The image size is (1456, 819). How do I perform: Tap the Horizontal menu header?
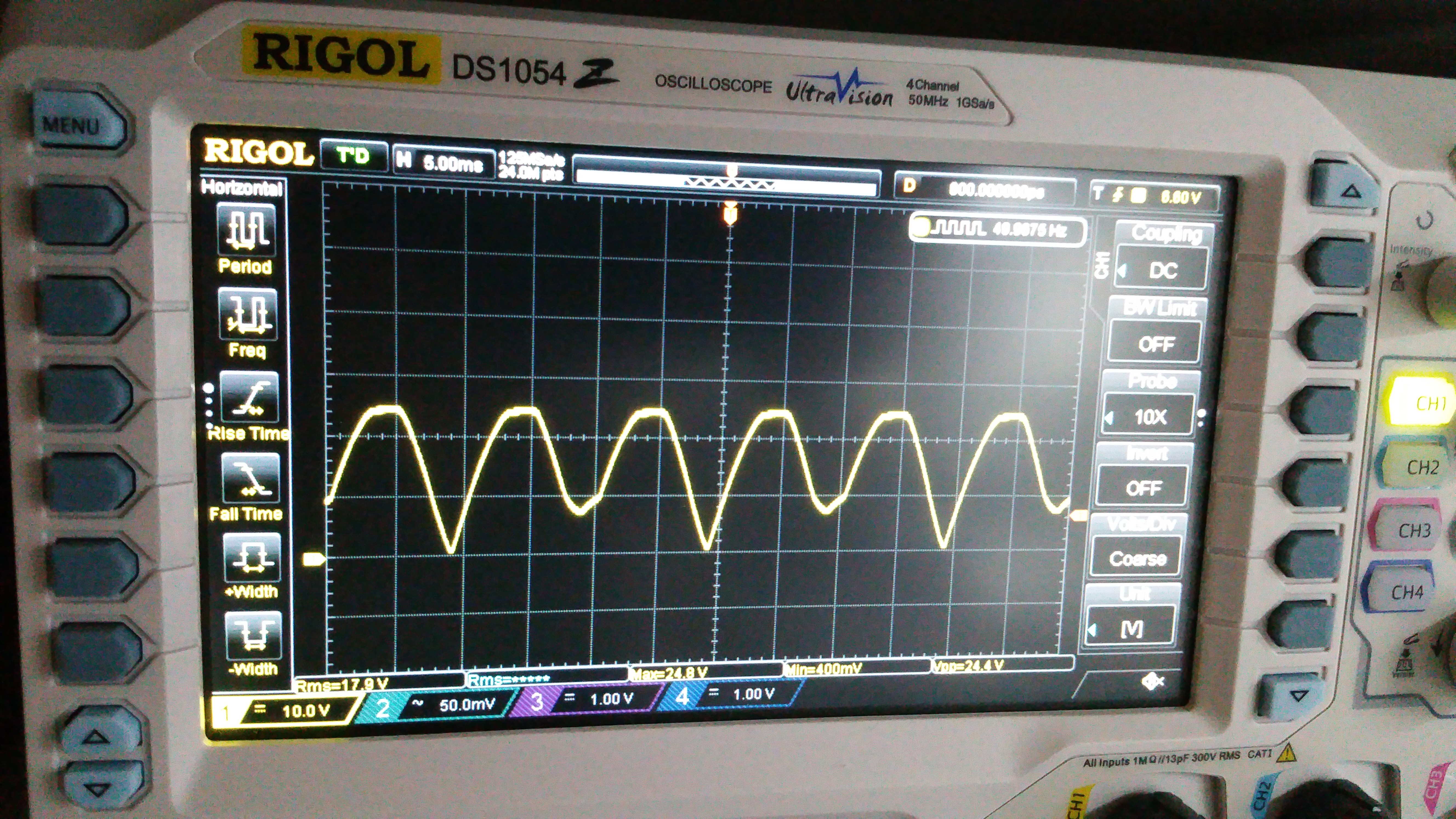[x=242, y=187]
